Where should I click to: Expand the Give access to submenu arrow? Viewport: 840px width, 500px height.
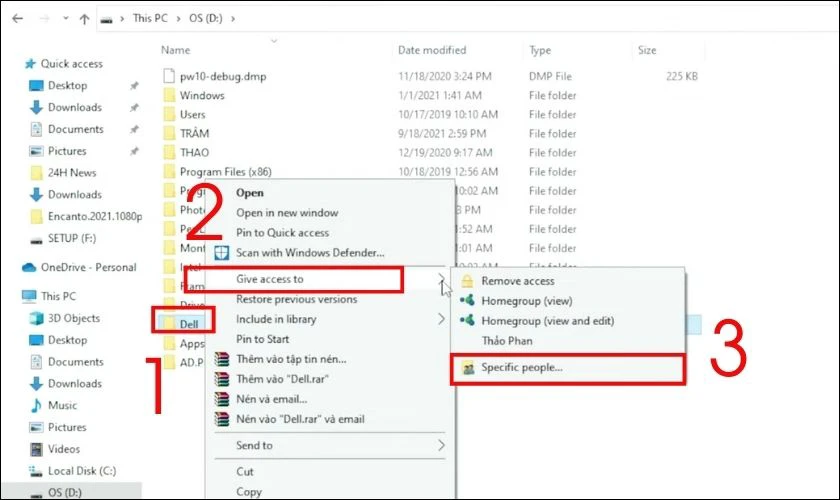pyautogui.click(x=441, y=280)
